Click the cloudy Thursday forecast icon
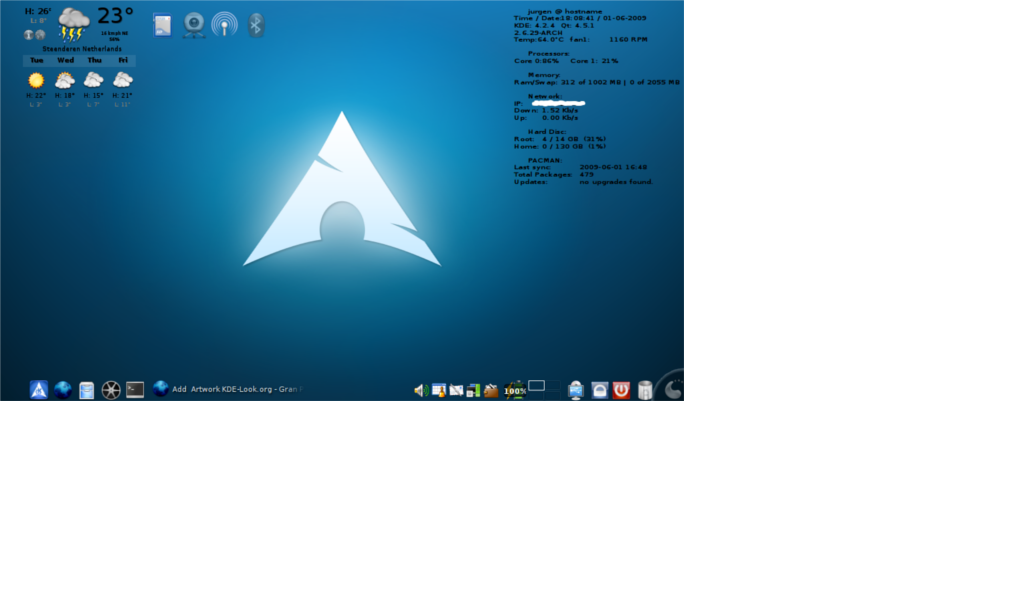The image size is (1024, 600). 93,80
